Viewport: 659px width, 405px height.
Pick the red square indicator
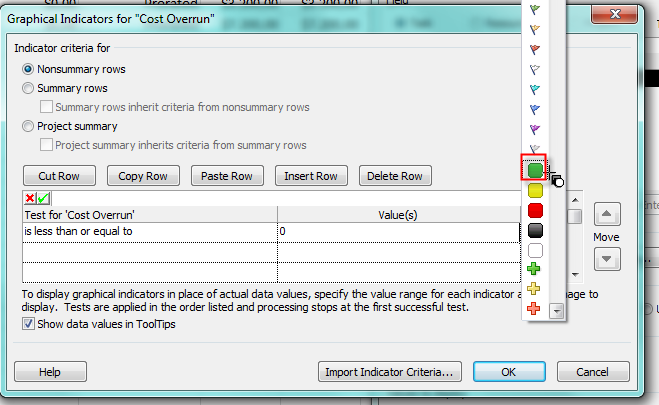tap(535, 210)
